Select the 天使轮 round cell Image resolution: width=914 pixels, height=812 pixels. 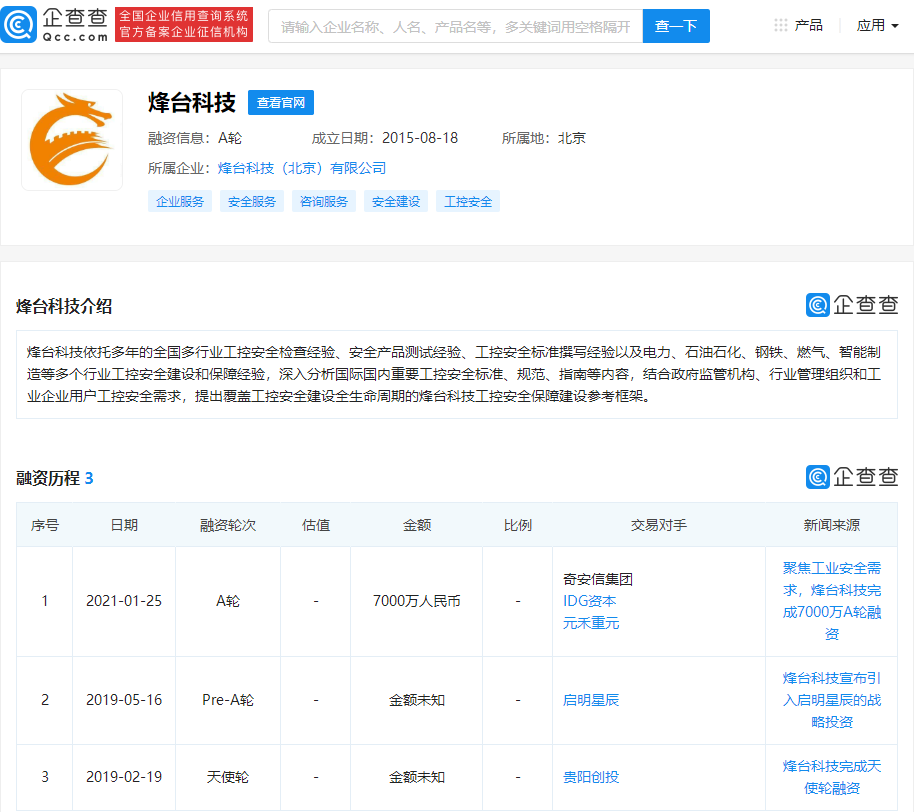click(x=228, y=777)
